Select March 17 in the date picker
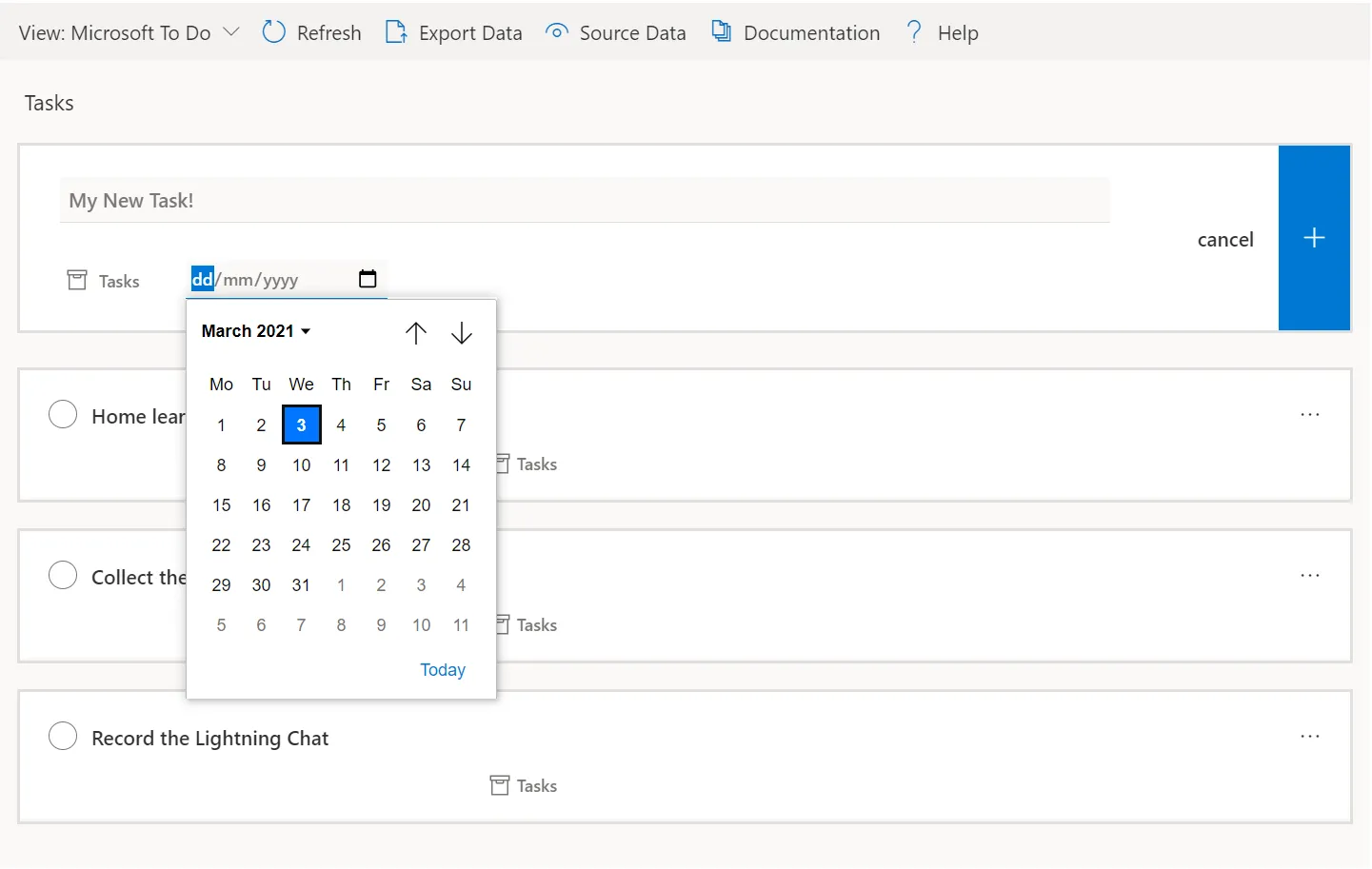The height and width of the screenshot is (869, 1372). click(x=301, y=504)
